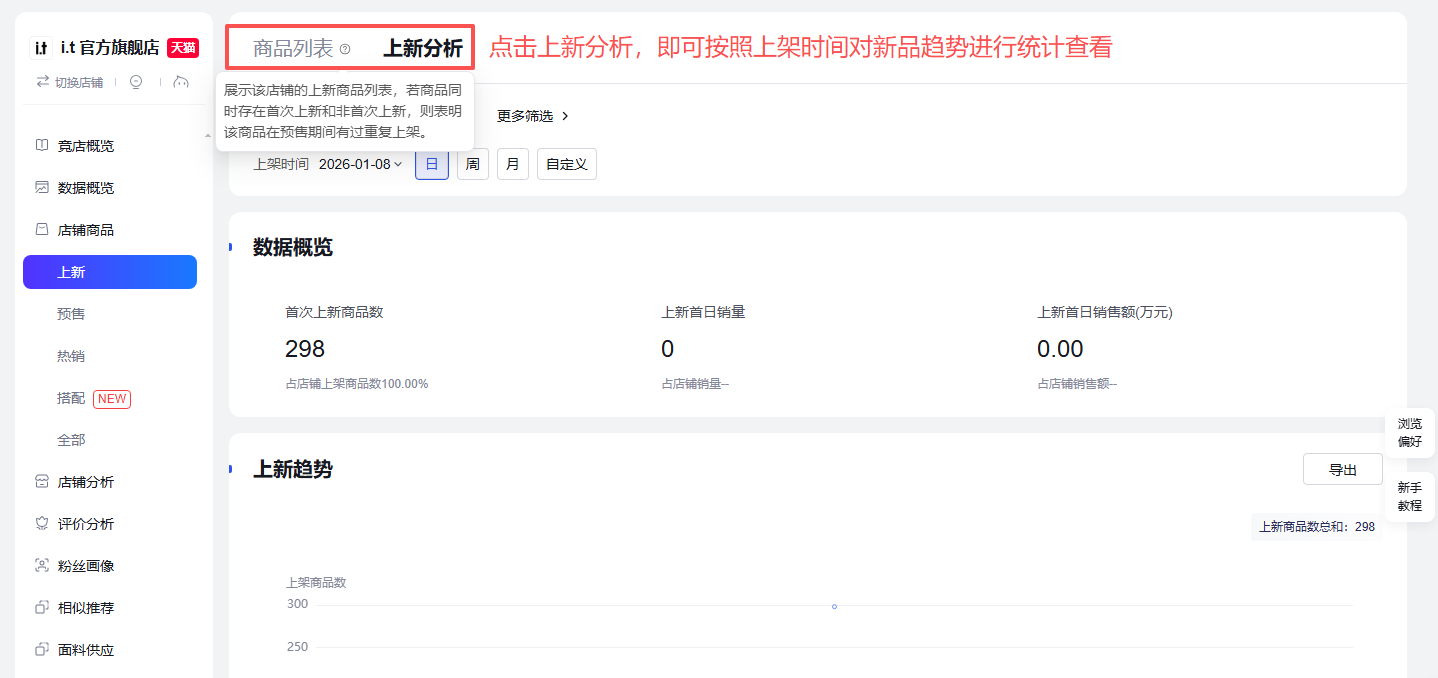Image resolution: width=1438 pixels, height=678 pixels.
Task: Click the i.t store logo icon
Action: [42, 47]
